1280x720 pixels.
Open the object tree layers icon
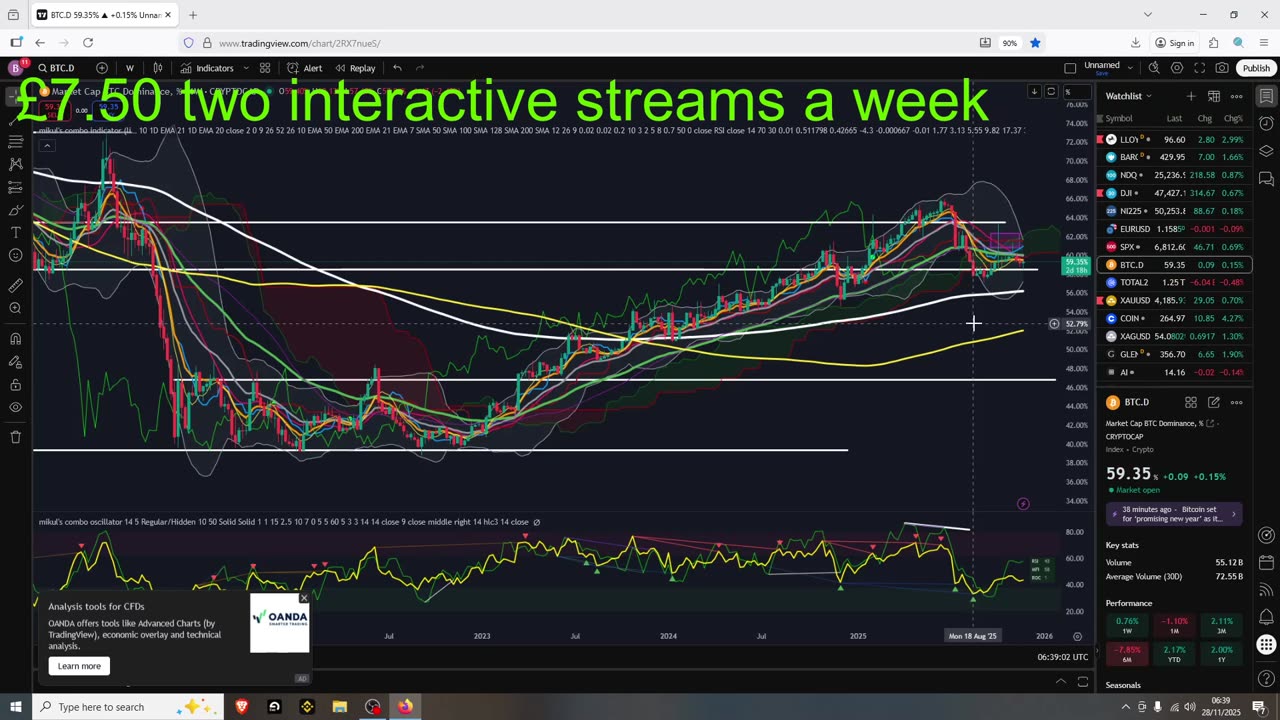click(x=1266, y=152)
